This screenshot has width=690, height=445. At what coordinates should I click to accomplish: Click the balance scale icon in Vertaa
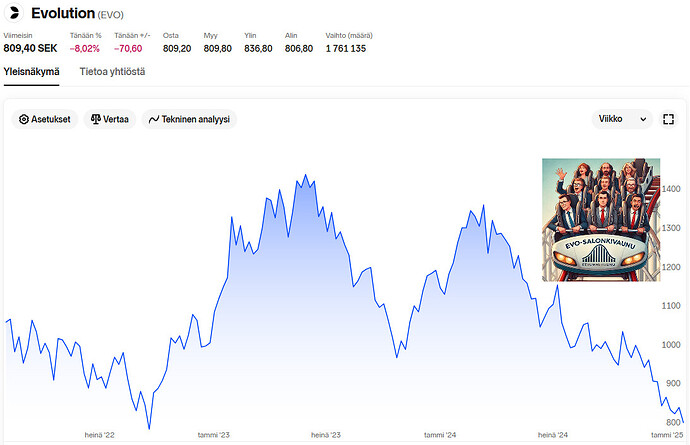pyautogui.click(x=96, y=119)
